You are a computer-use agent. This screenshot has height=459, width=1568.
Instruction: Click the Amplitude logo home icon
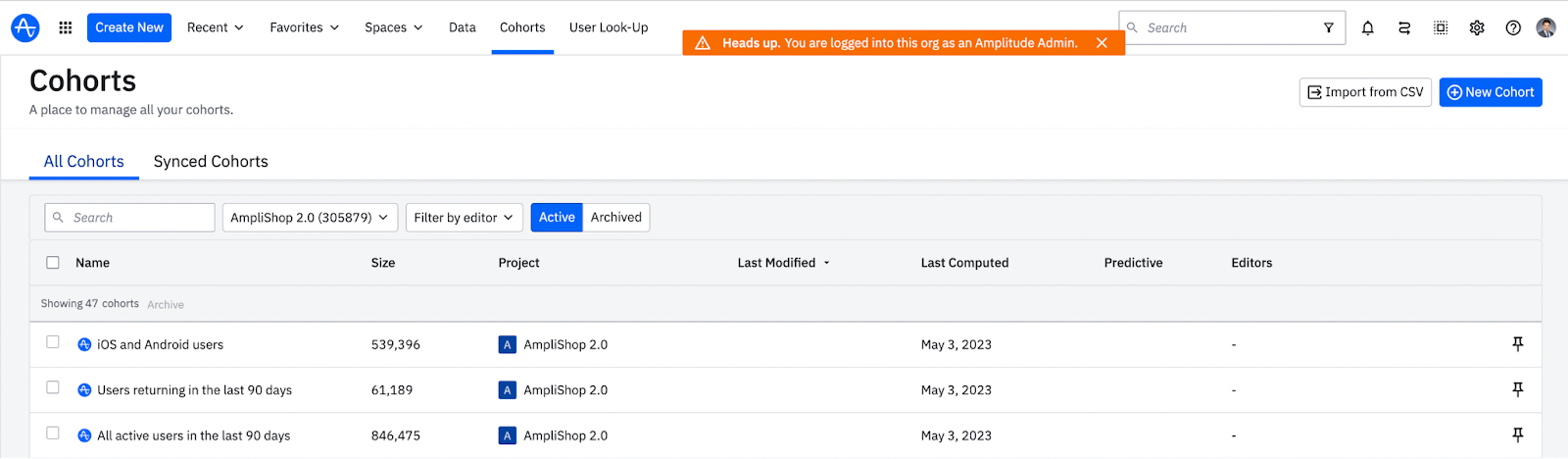[x=24, y=27]
